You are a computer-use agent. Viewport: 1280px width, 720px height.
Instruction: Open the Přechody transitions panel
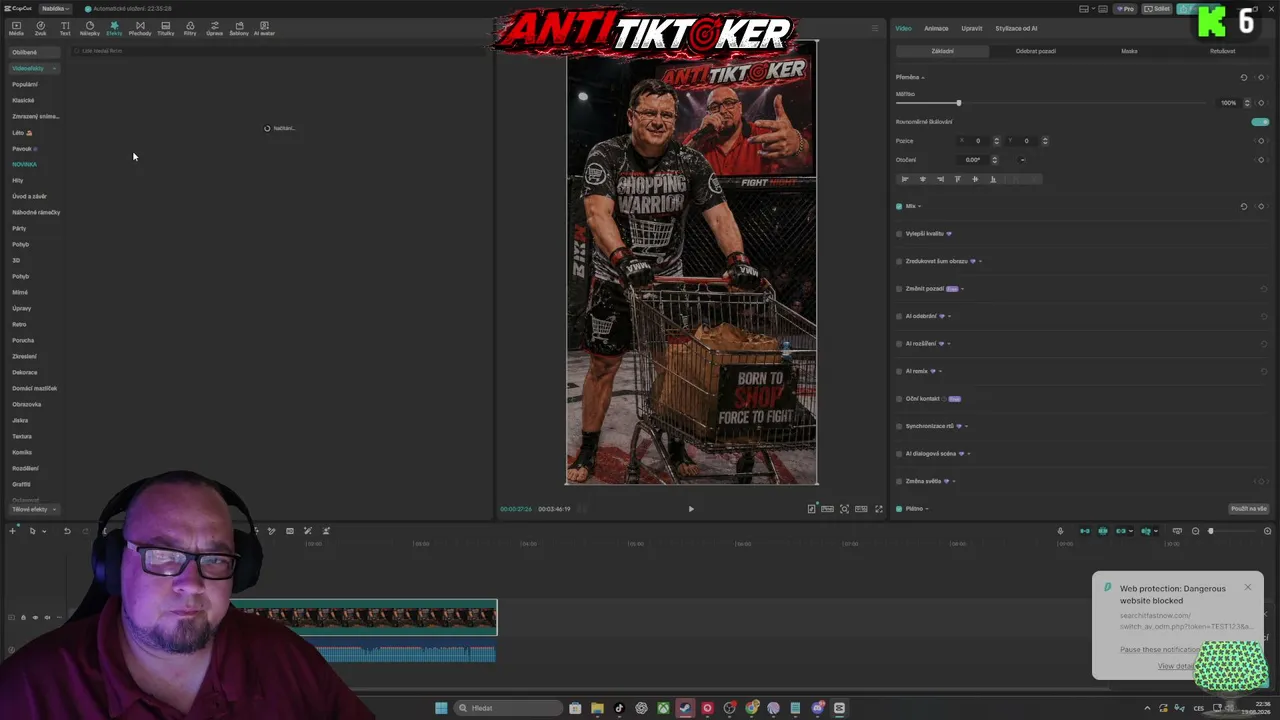coord(140,28)
